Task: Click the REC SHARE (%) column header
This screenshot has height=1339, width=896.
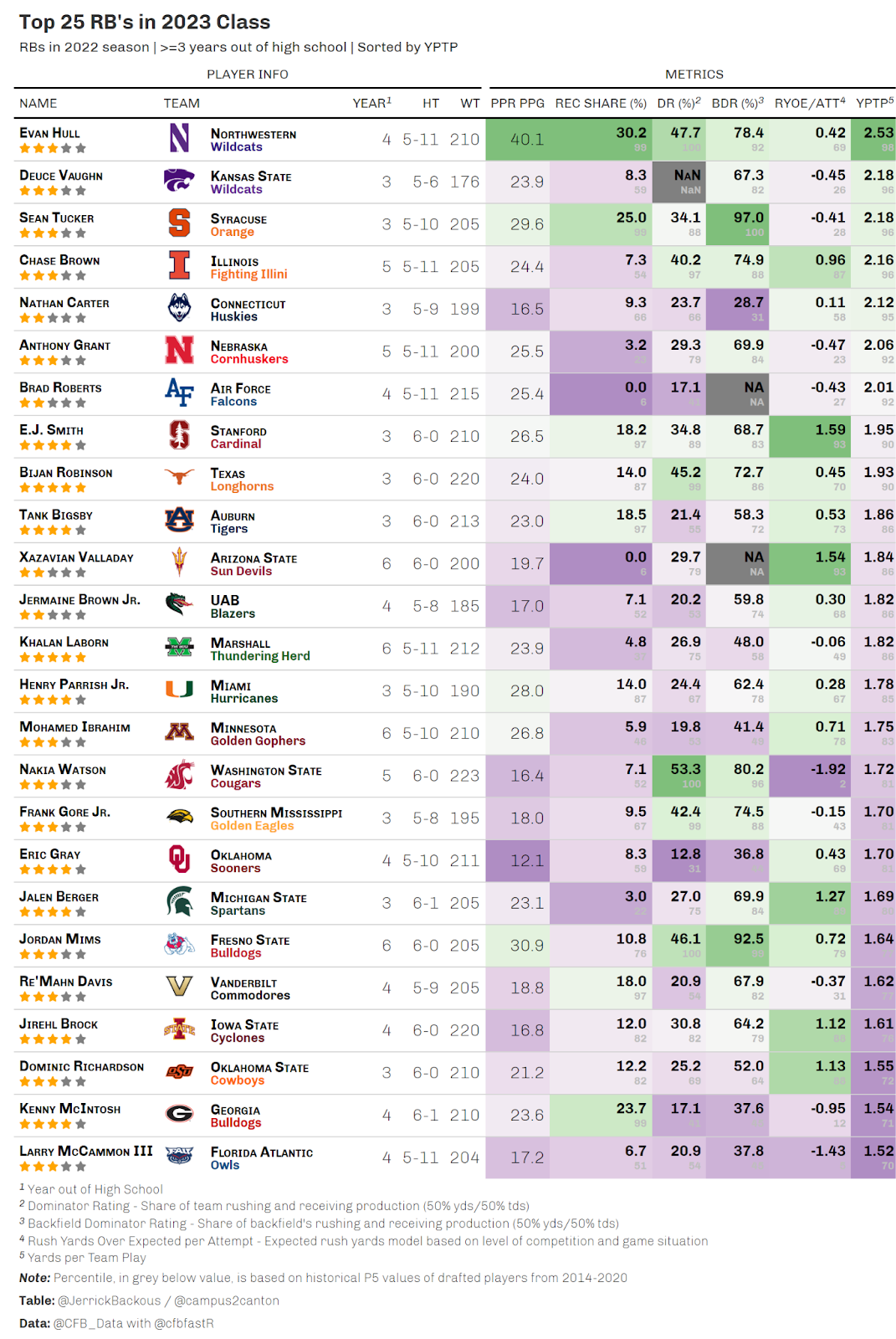Action: [x=601, y=103]
